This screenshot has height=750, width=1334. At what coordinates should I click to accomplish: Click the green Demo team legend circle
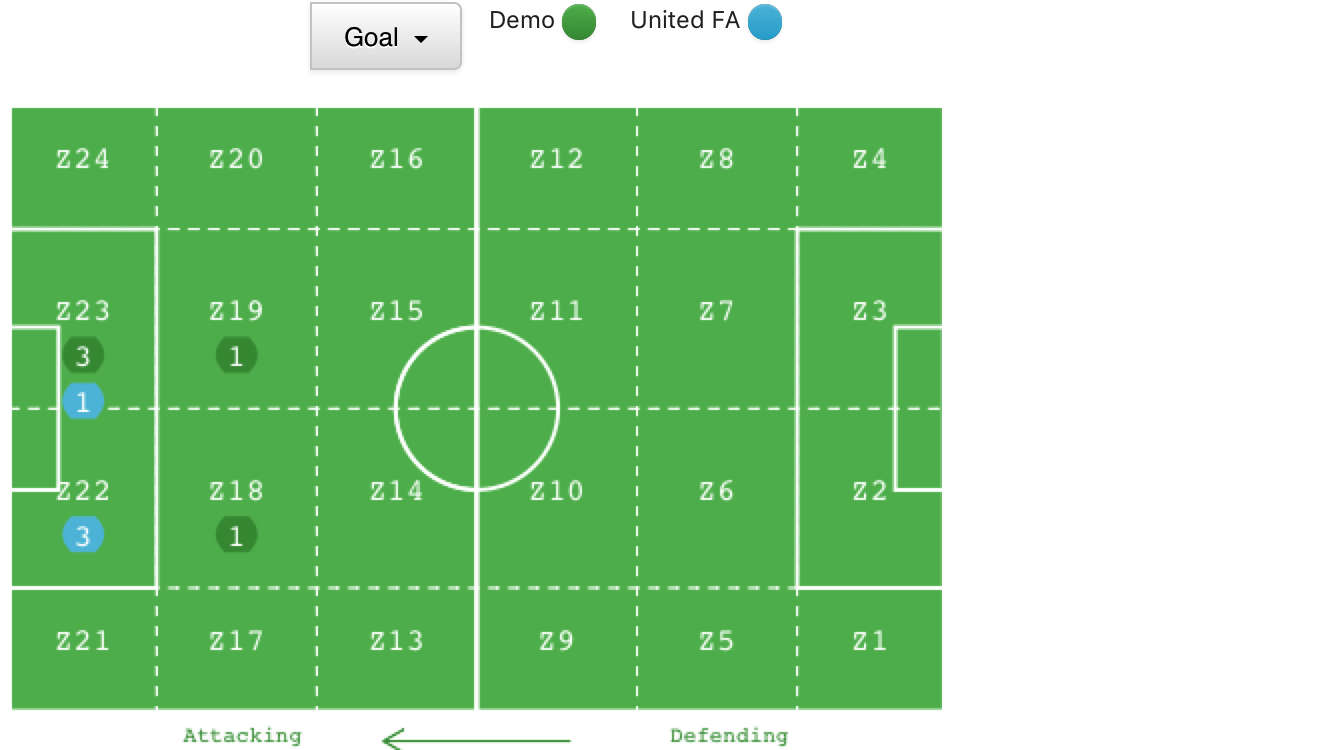(579, 22)
